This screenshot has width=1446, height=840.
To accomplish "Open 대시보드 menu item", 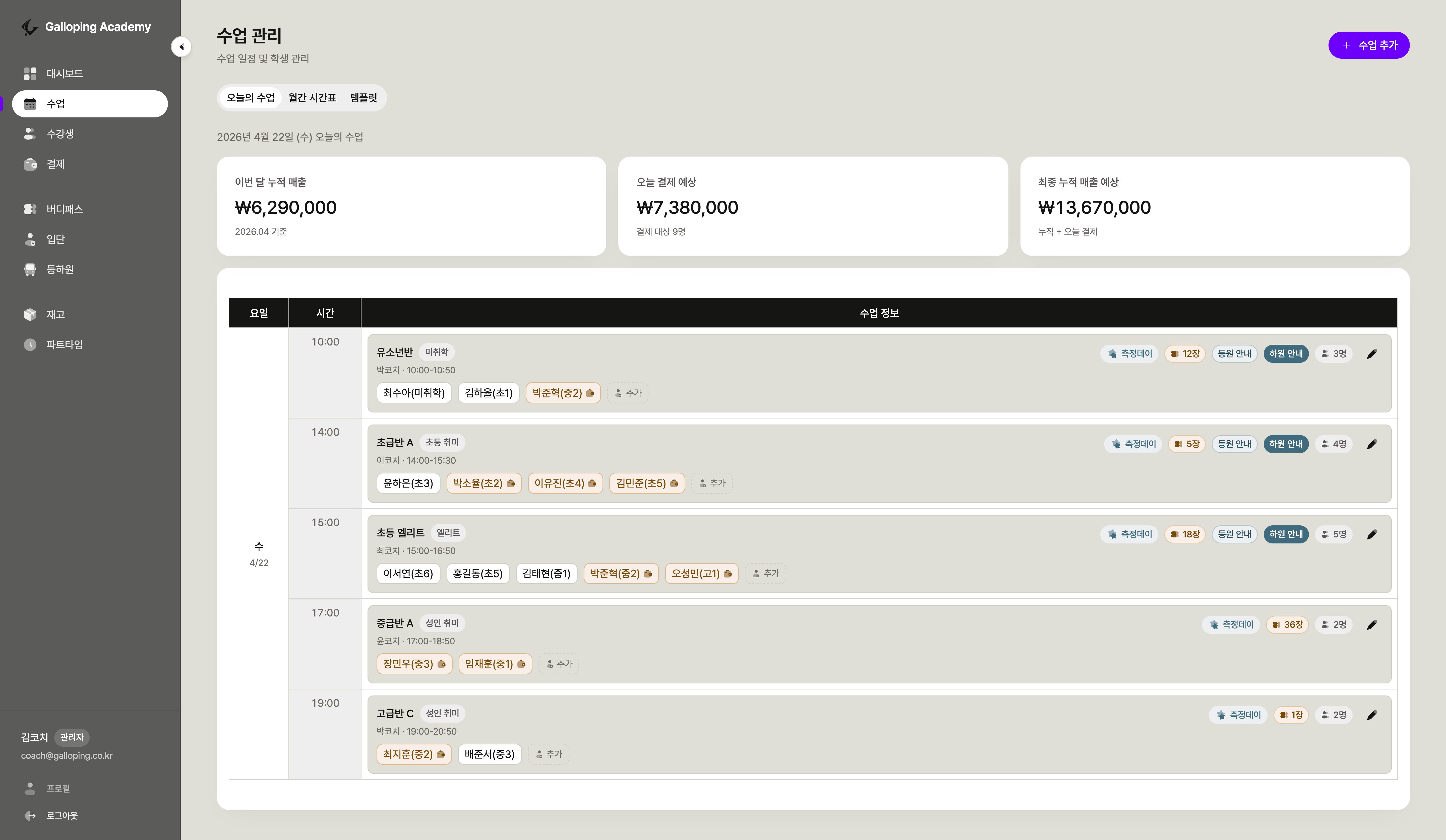I will click(x=90, y=74).
